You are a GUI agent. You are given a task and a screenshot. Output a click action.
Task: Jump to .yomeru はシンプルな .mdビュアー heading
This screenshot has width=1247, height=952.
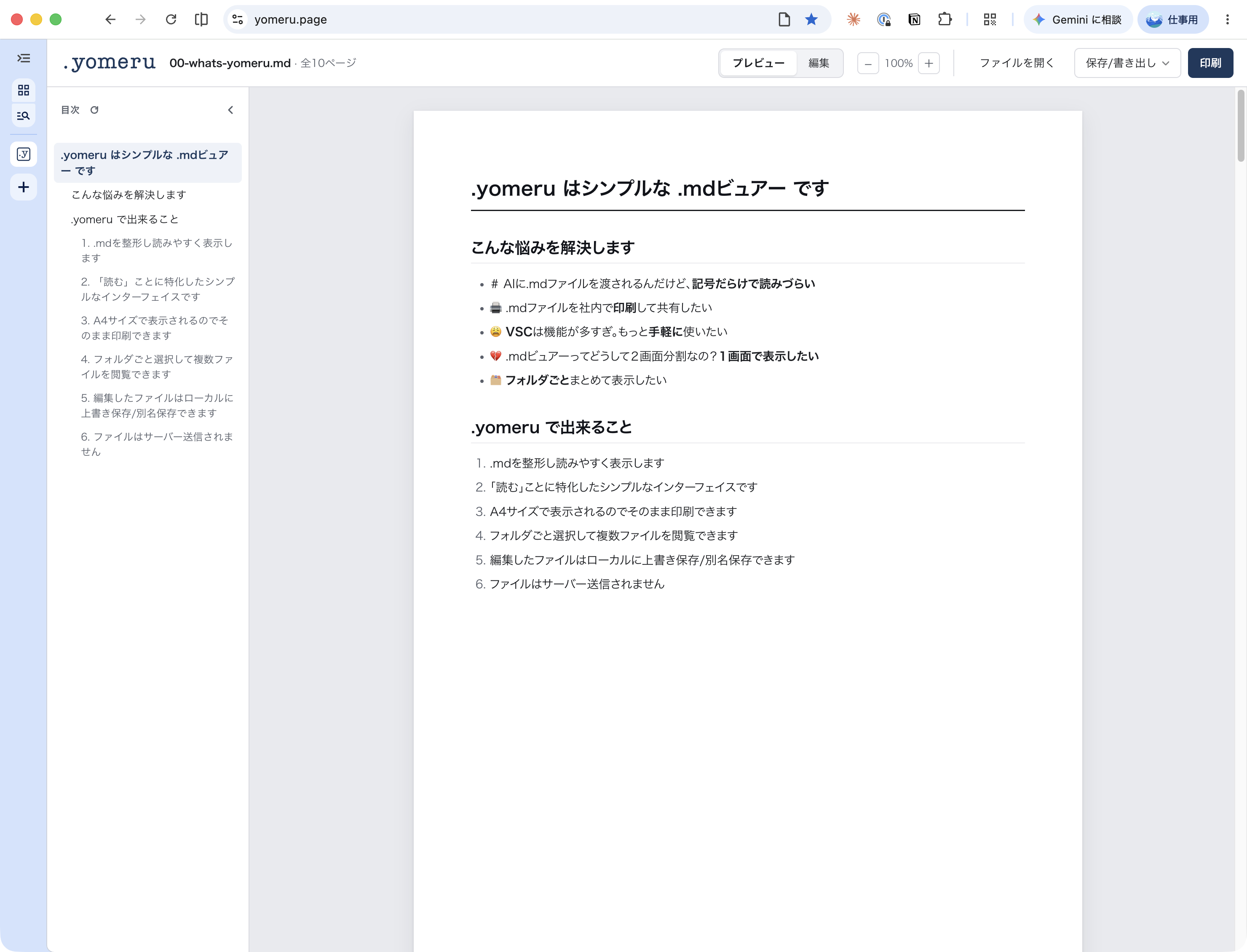pyautogui.click(x=147, y=163)
